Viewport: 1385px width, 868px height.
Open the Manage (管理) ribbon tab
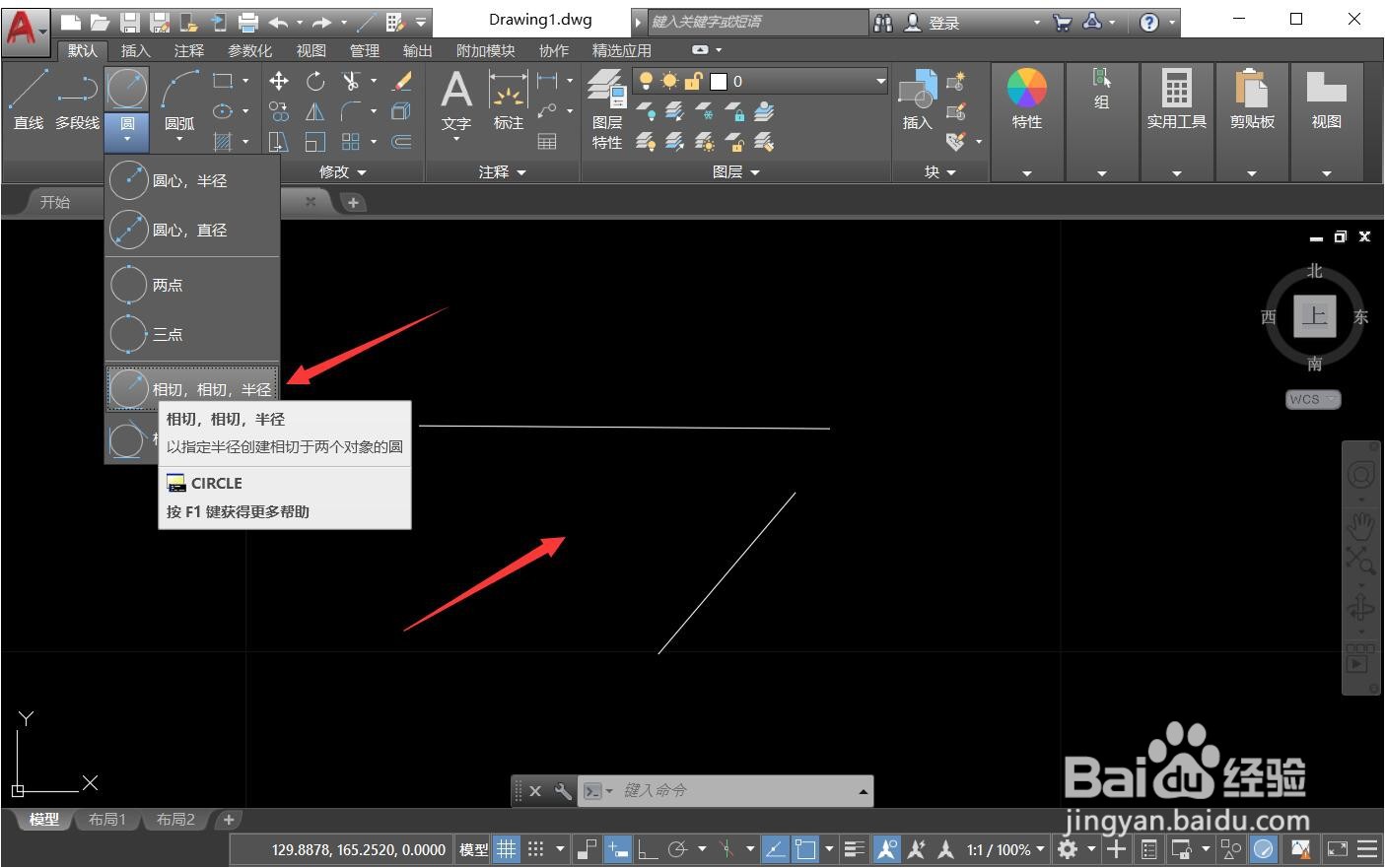pyautogui.click(x=364, y=50)
